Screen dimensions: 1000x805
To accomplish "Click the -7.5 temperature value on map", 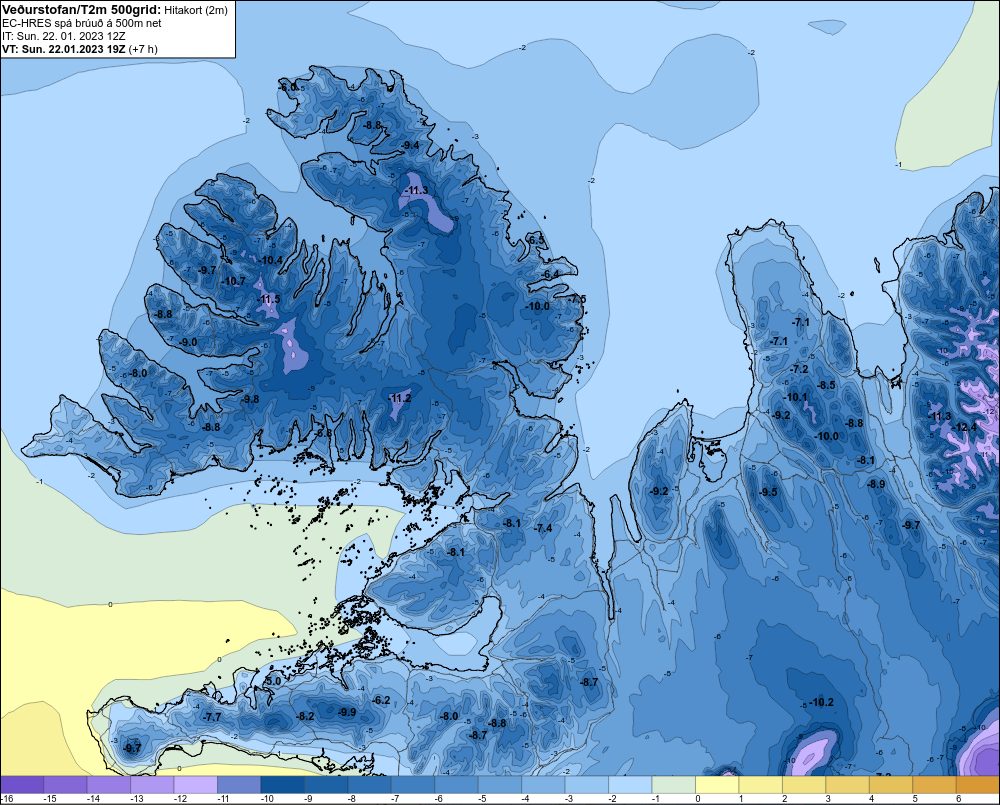I will coord(577,299).
